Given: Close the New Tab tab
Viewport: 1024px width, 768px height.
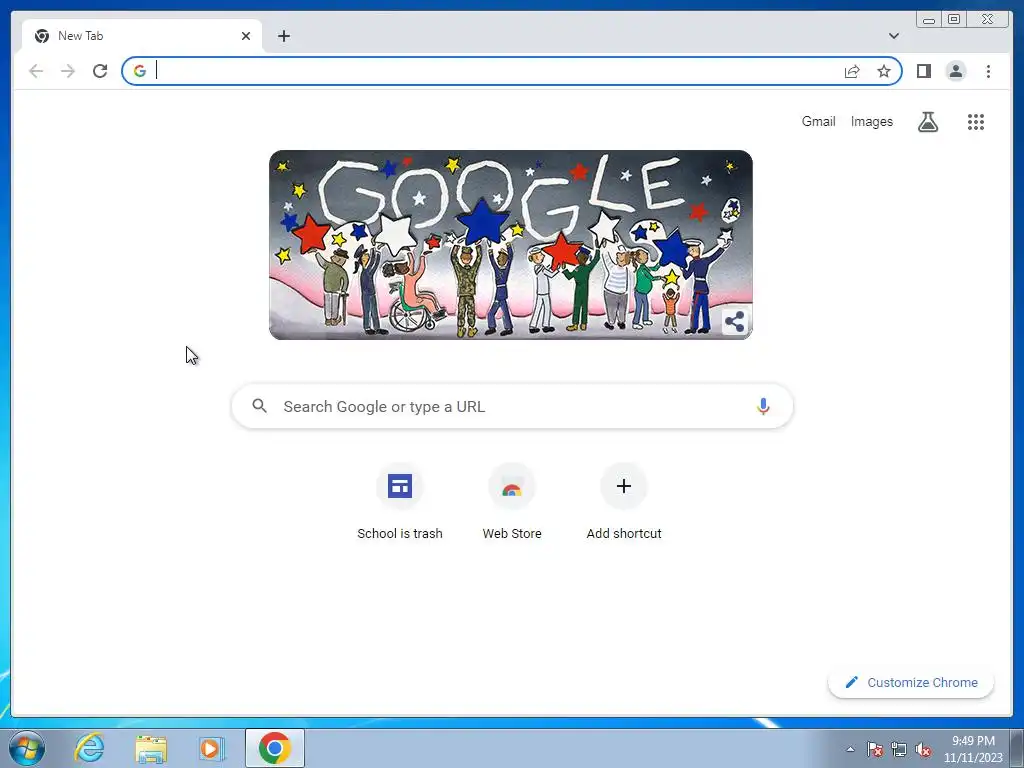Looking at the screenshot, I should coord(246,36).
